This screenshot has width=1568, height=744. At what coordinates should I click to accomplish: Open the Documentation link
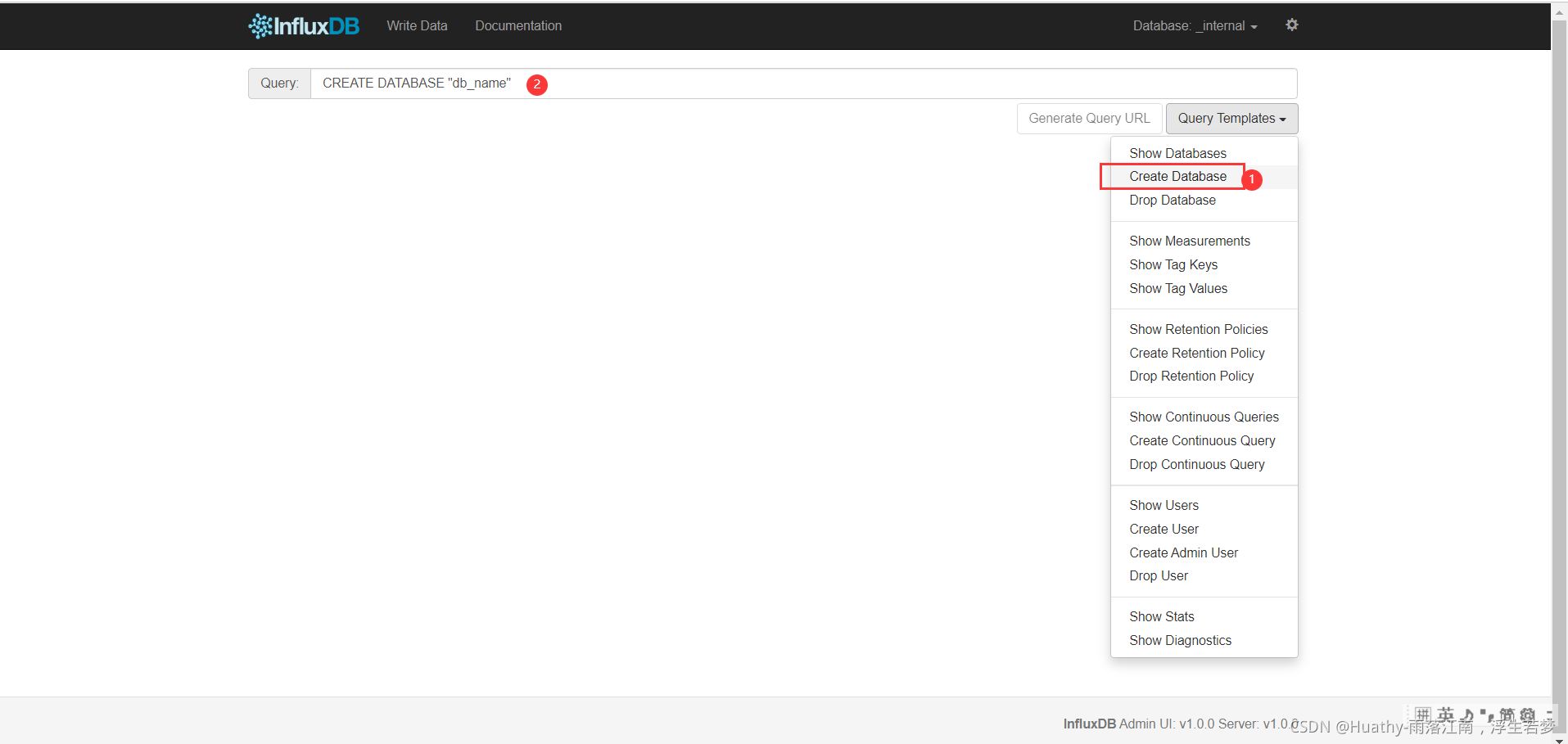coord(518,25)
